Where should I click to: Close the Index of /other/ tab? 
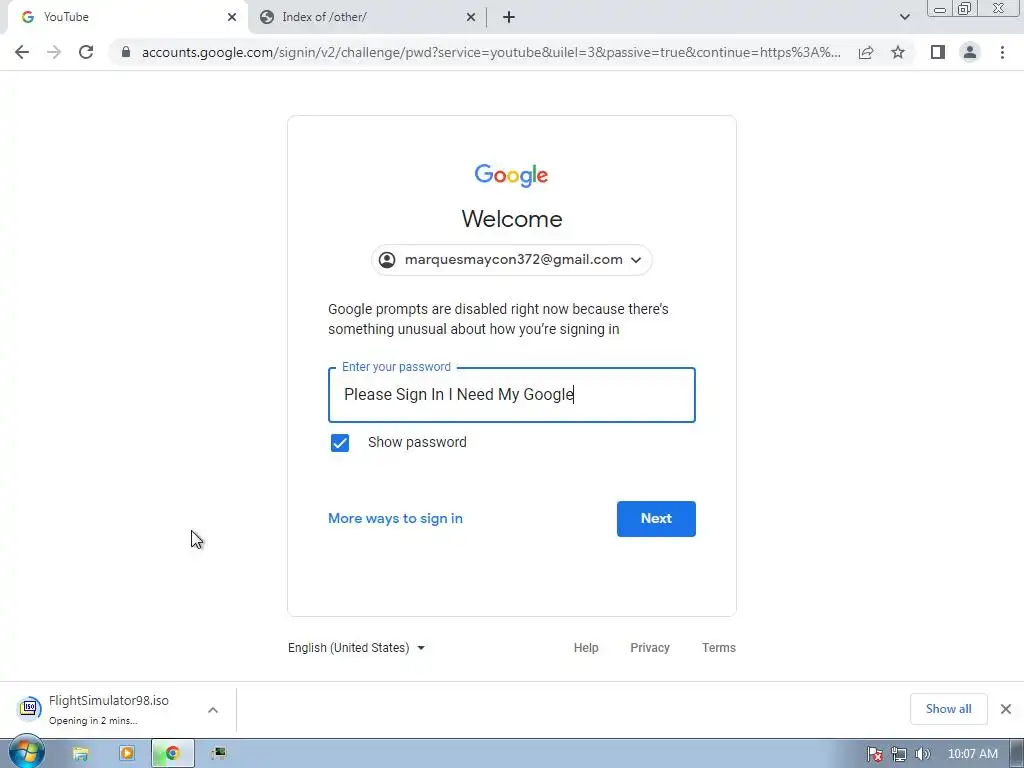(471, 17)
